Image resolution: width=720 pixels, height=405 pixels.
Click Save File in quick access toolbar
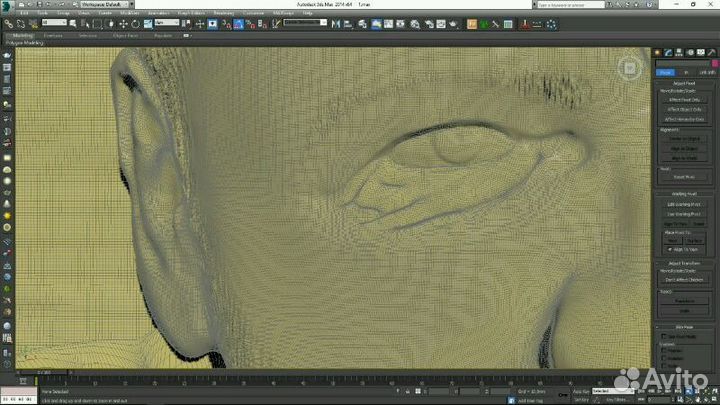39,5
